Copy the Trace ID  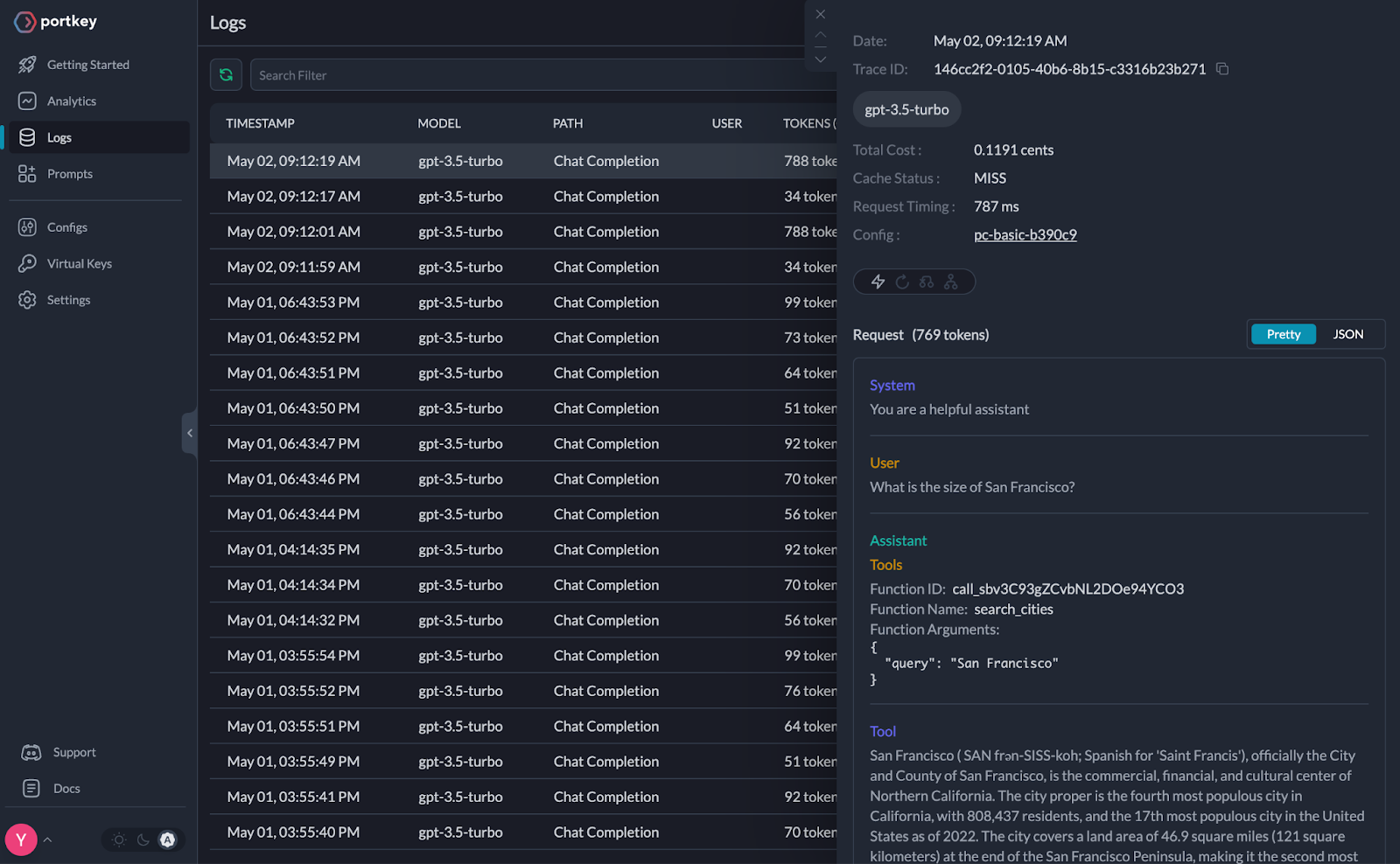coord(1221,68)
